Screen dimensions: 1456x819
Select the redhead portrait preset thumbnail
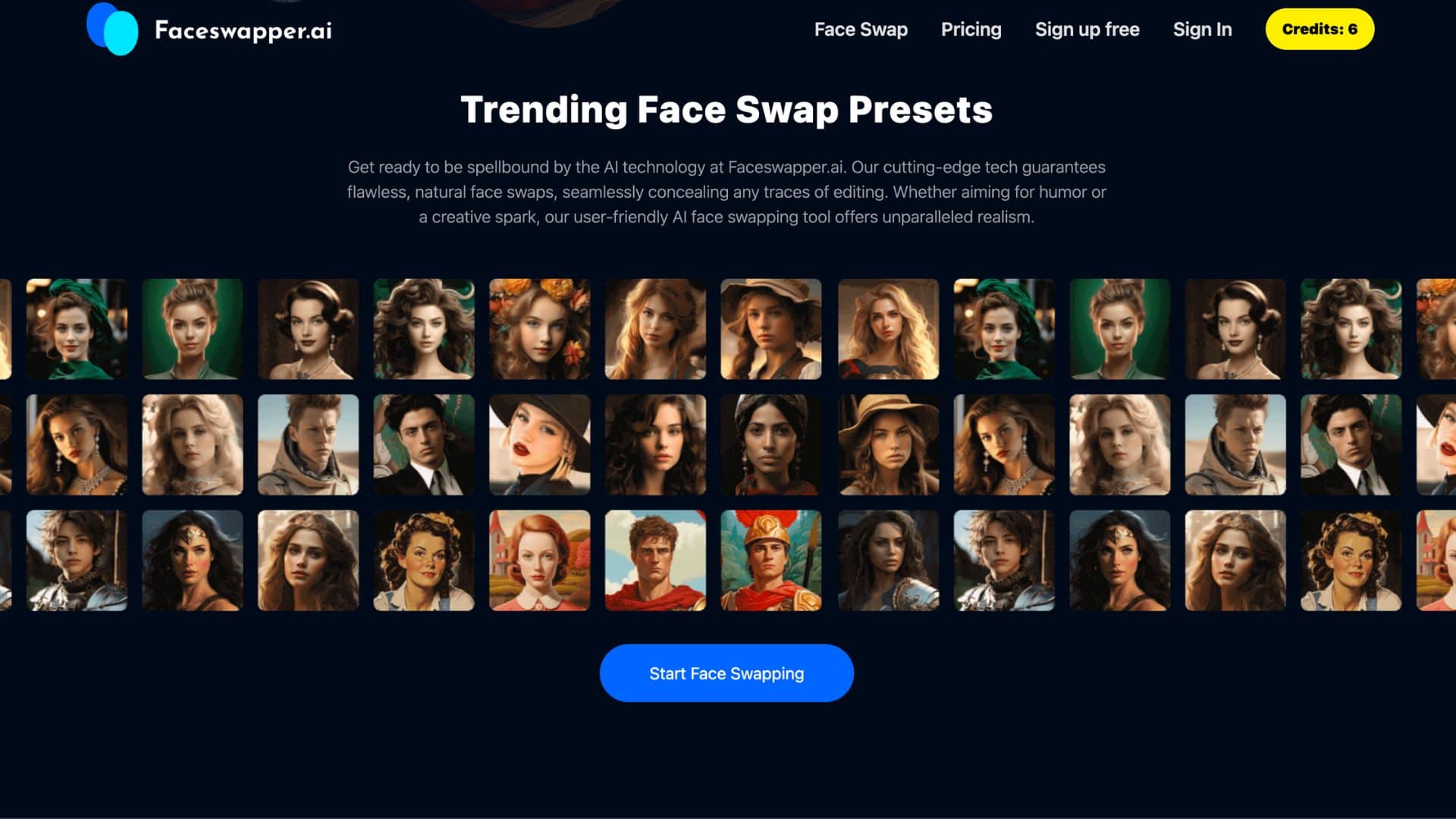click(x=539, y=560)
